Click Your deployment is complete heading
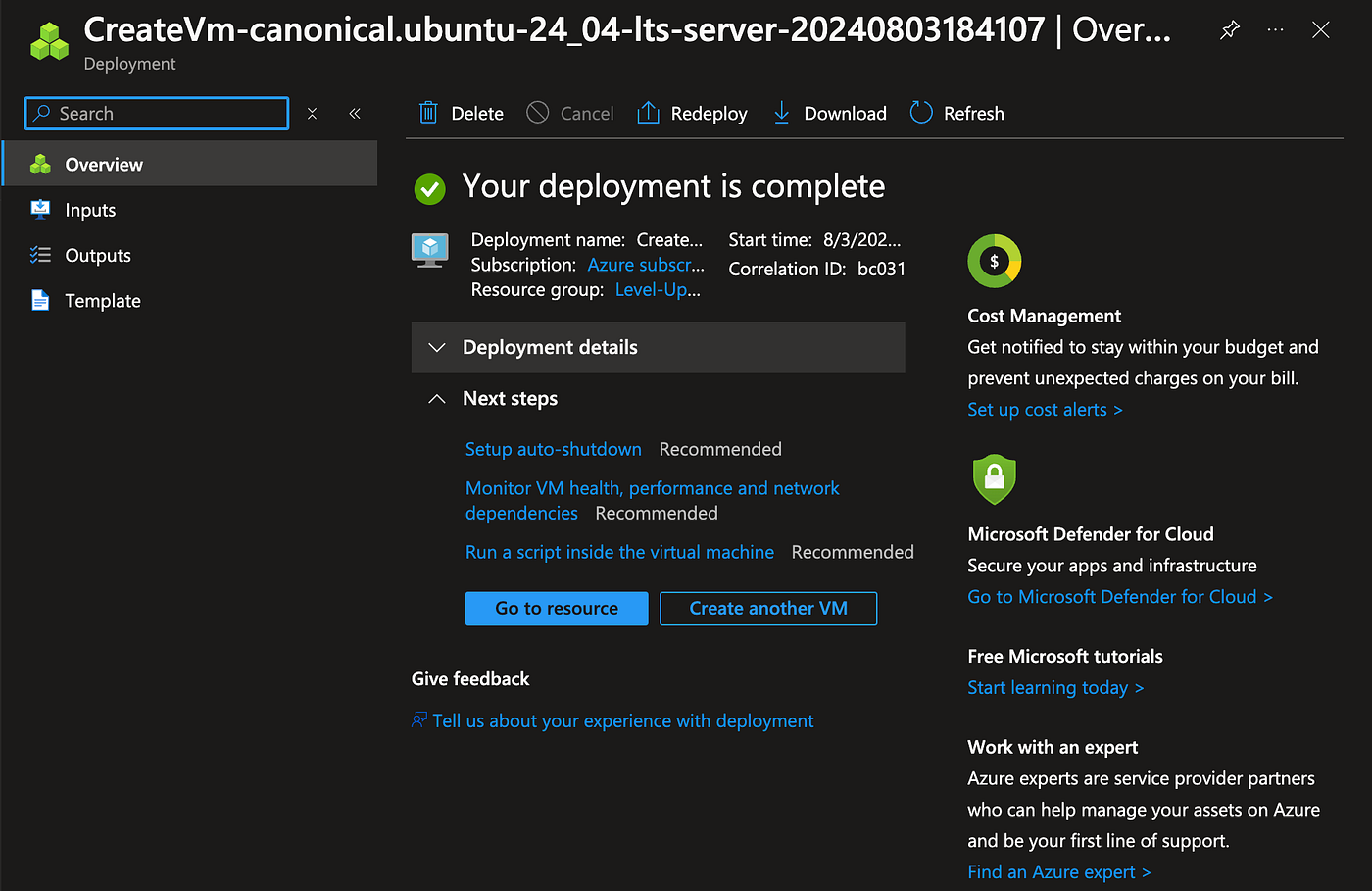The image size is (1372, 891). [x=674, y=186]
